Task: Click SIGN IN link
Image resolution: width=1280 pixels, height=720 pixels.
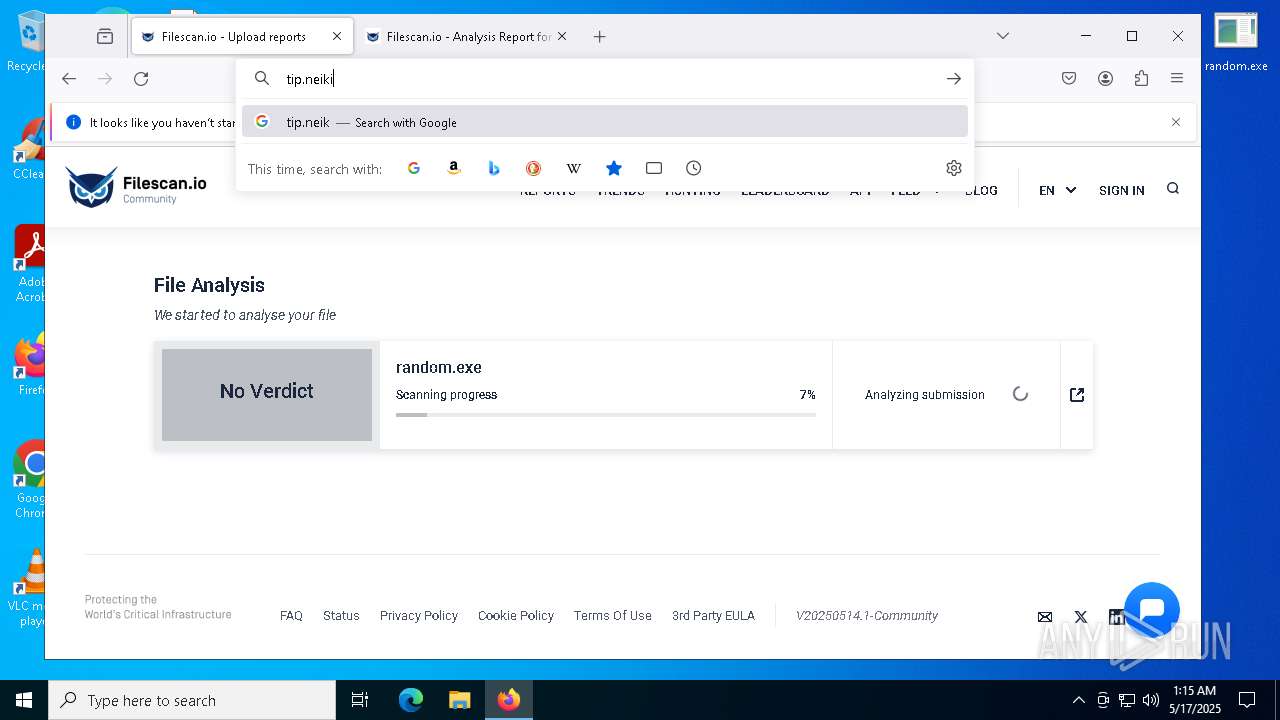Action: [x=1121, y=190]
